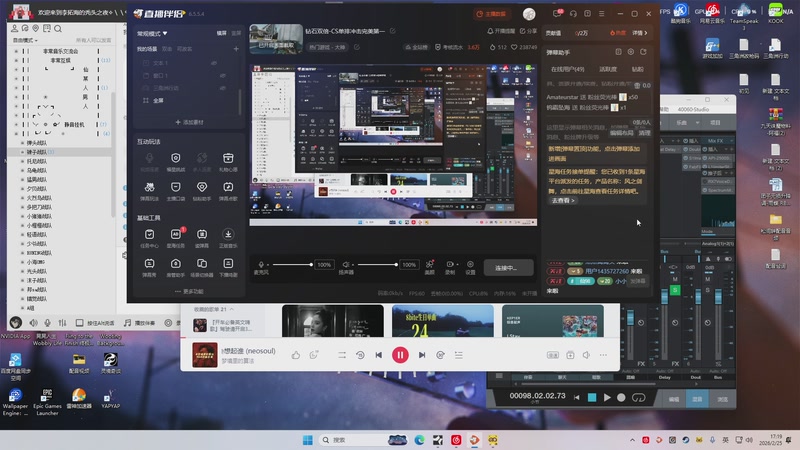800x450 pixels.
Task: Expand 详情 in the live companion panel
Action: (640, 33)
